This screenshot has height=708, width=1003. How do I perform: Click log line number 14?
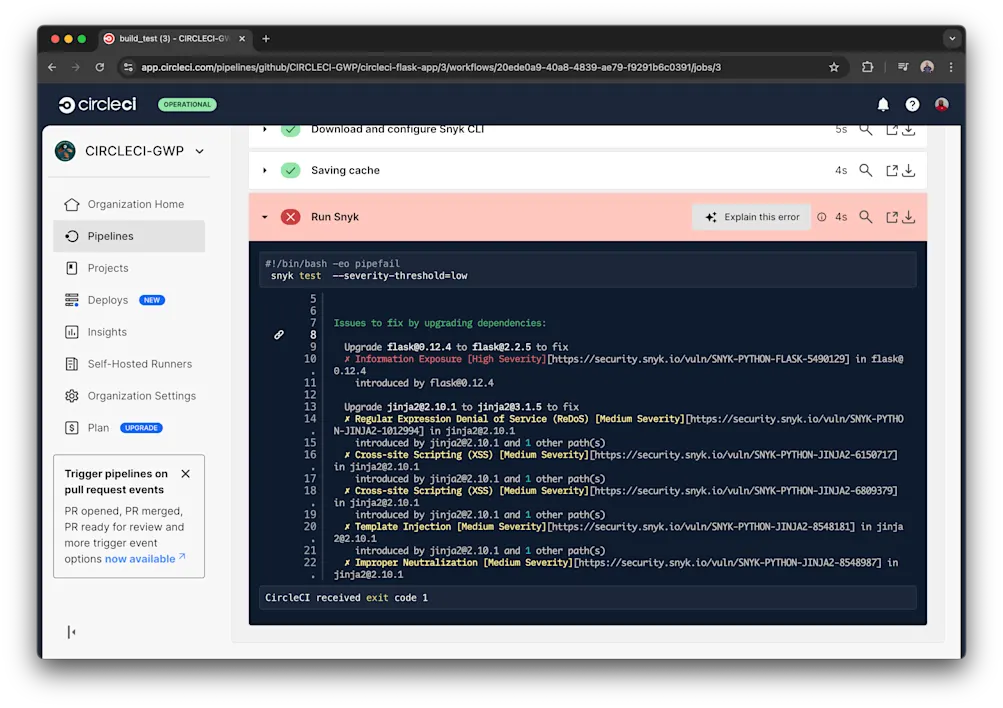coord(310,419)
